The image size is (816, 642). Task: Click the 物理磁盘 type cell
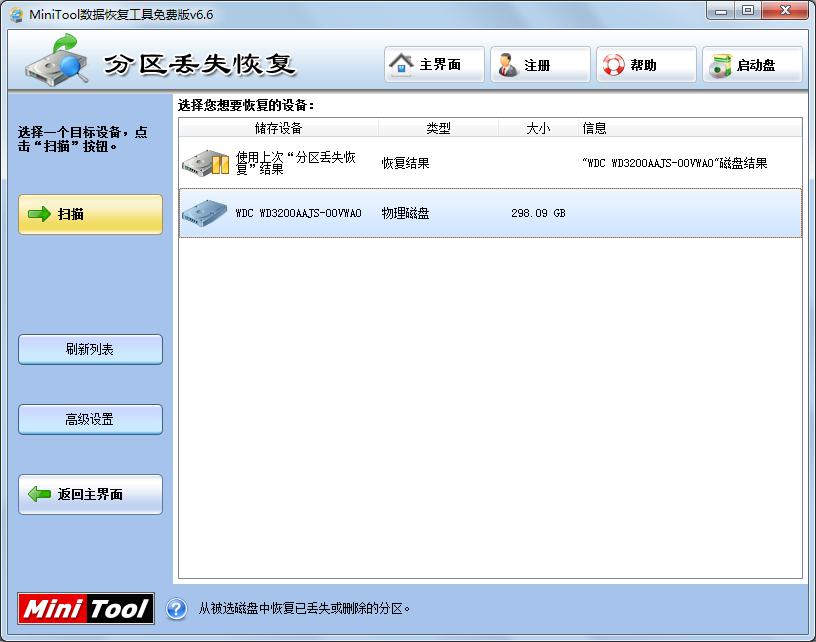click(405, 213)
